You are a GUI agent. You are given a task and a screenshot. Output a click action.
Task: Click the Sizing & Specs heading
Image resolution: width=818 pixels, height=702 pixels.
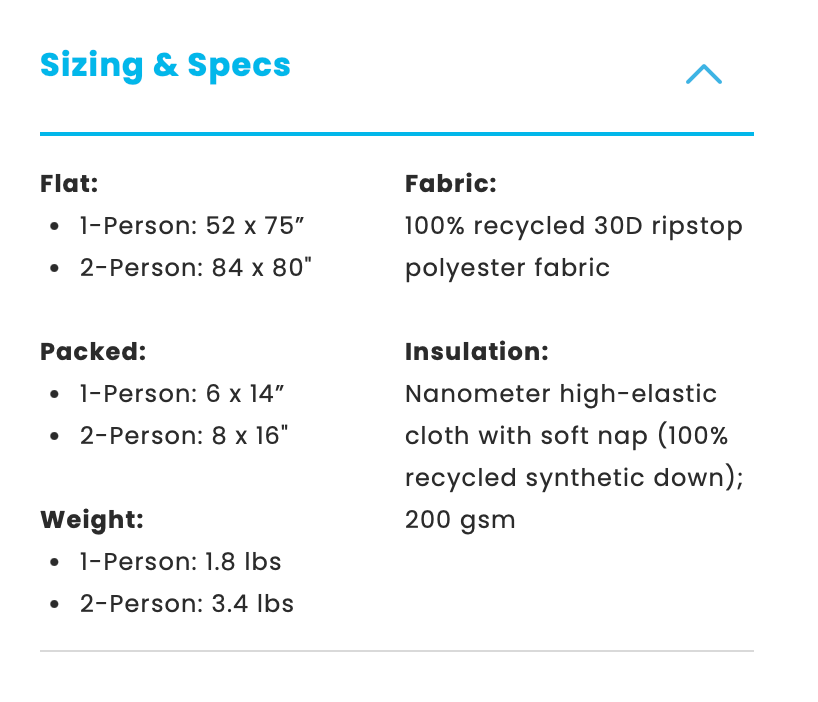165,66
